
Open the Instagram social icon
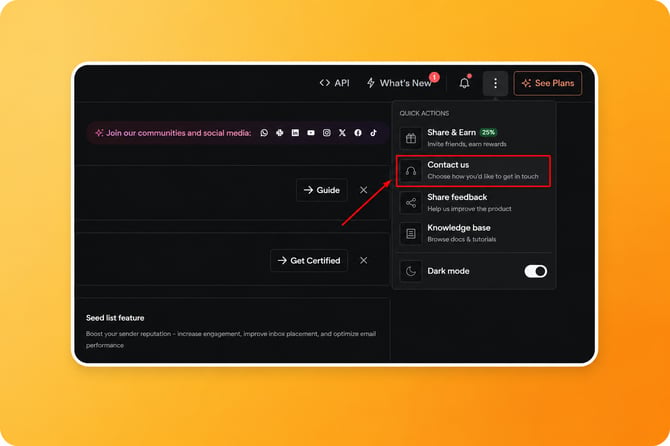click(x=326, y=133)
